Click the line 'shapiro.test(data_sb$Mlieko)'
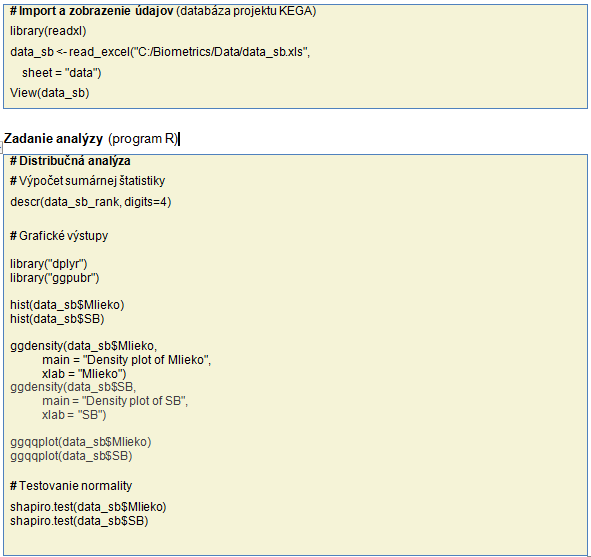Viewport: 591px width, 557px height. (88, 507)
